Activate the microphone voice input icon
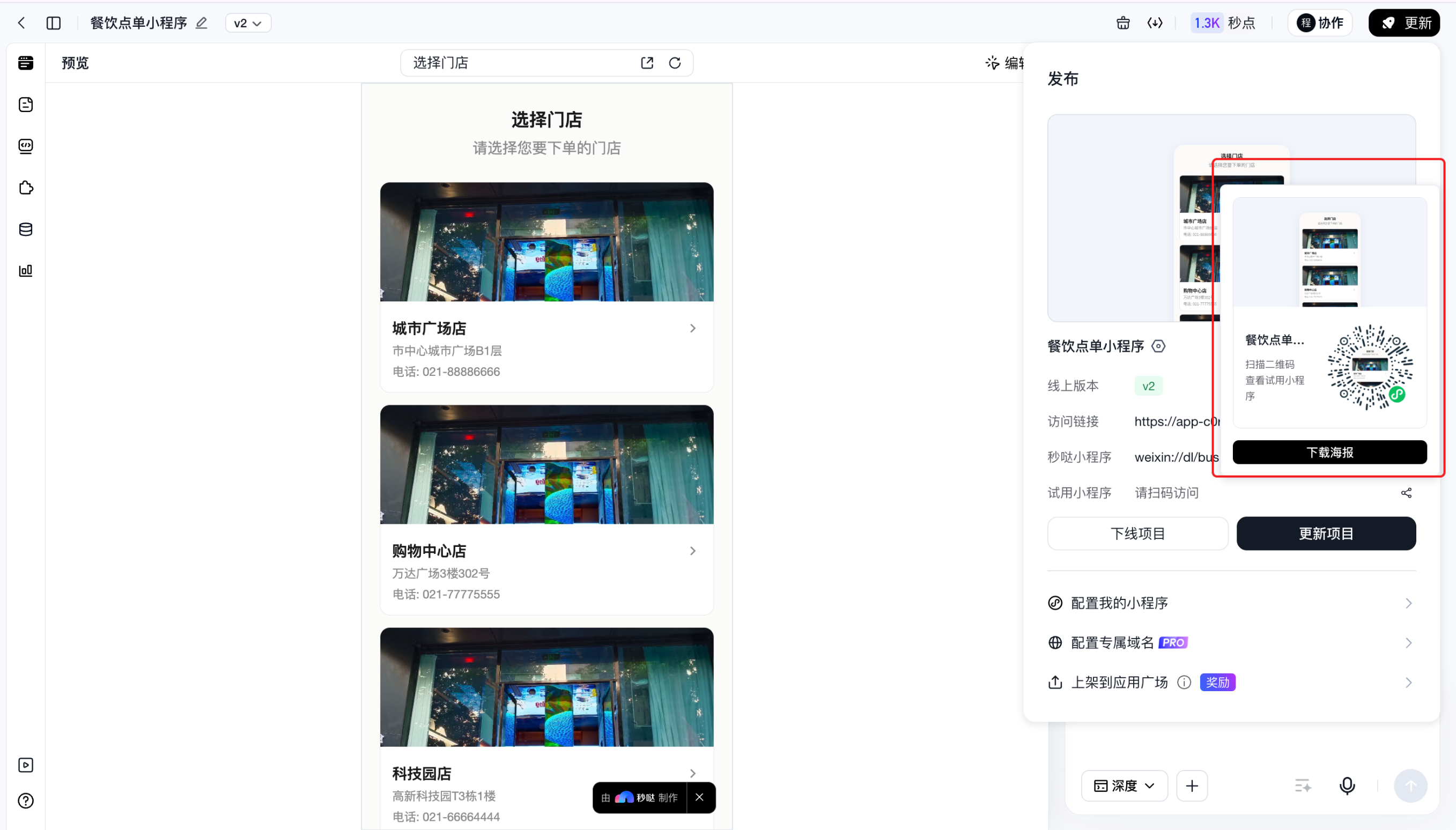Screen dimensions: 1456x830 point(1347,786)
